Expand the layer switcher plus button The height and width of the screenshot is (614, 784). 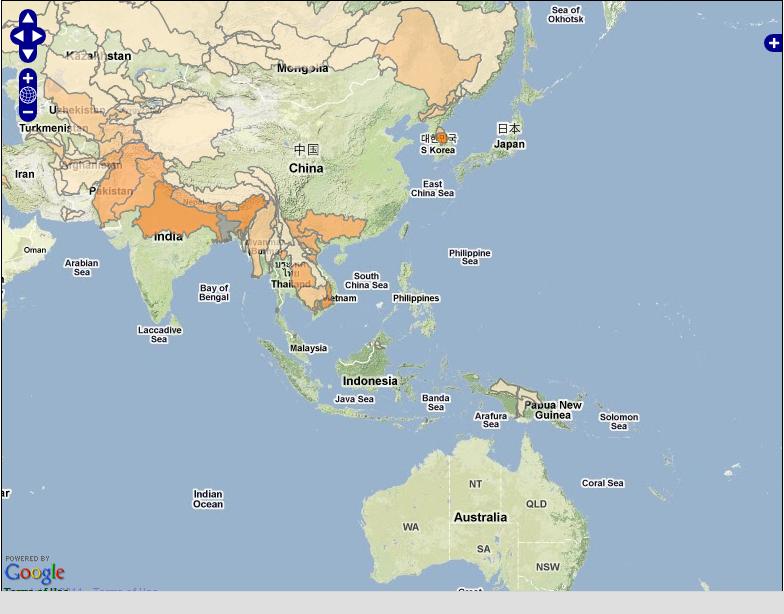(773, 43)
